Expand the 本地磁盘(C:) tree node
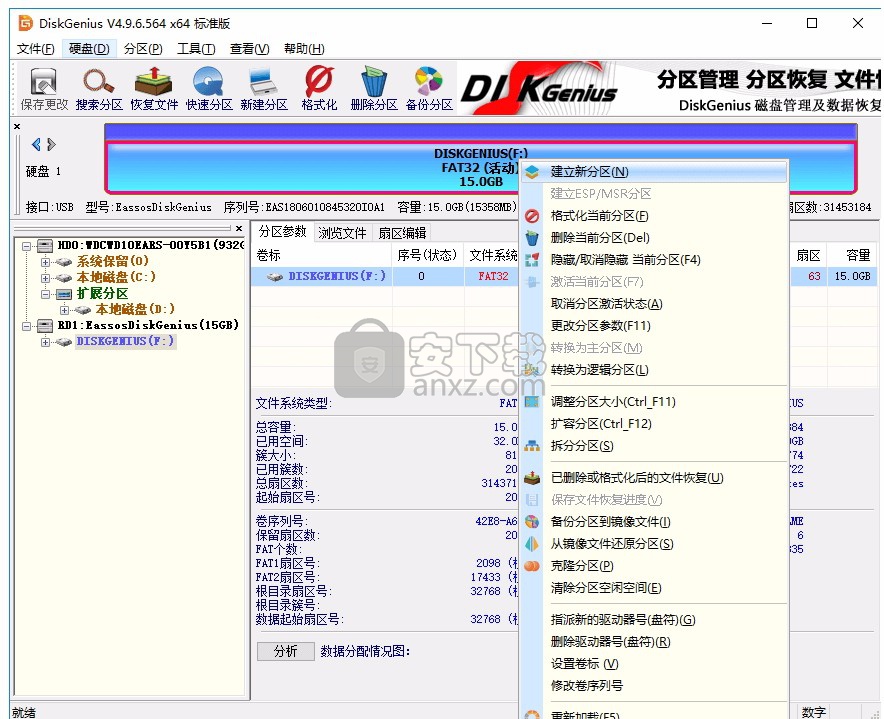Viewport: 884px width, 719px height. pos(45,277)
